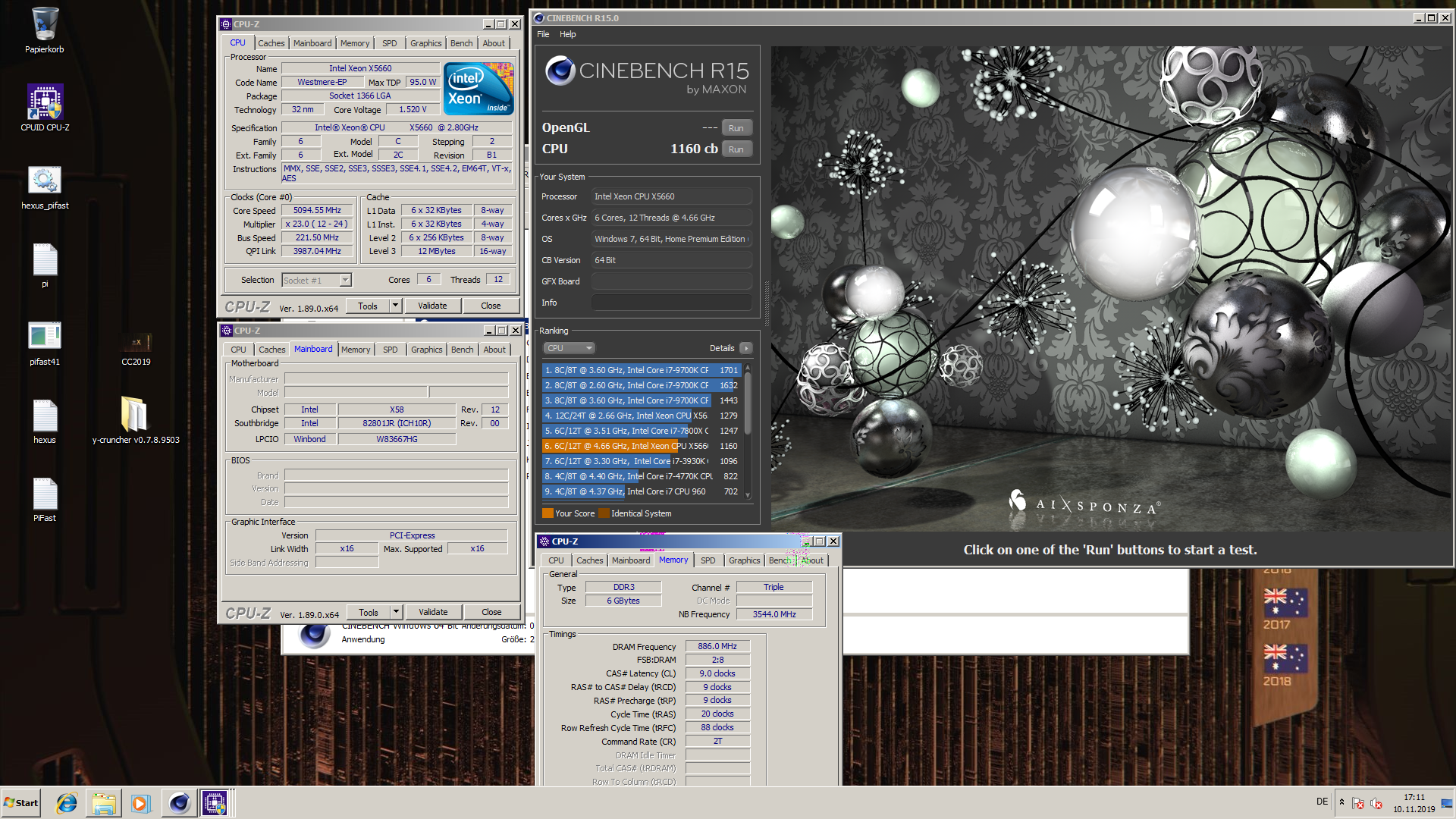Switch to SPD tab in Mainboard CPU-Z
1456x819 pixels.
coord(390,350)
